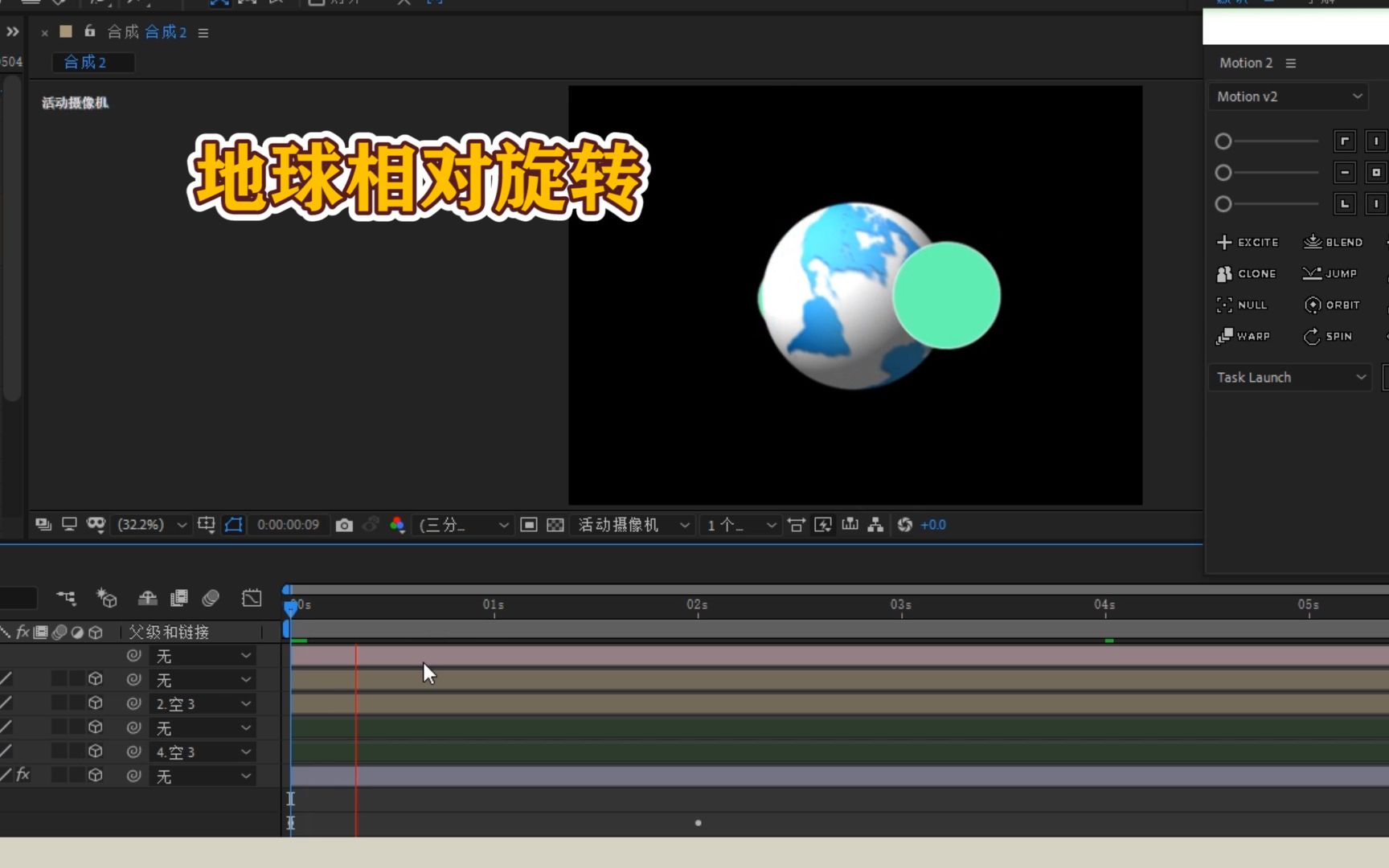Open composition panel menu for 合成2
The image size is (1389, 868).
click(x=203, y=33)
